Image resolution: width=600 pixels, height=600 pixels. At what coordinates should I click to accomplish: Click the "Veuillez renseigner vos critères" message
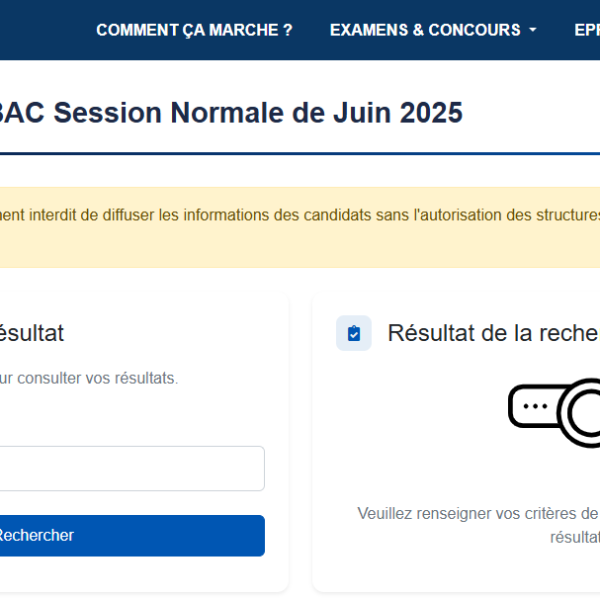tap(478, 514)
